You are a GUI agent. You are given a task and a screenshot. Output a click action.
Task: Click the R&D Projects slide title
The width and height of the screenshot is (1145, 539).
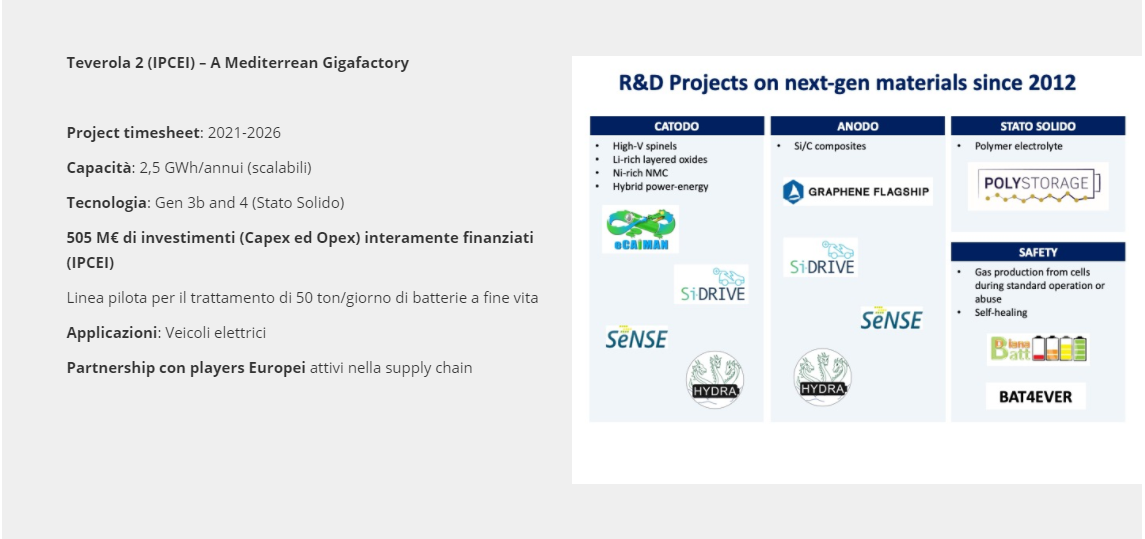tap(847, 83)
